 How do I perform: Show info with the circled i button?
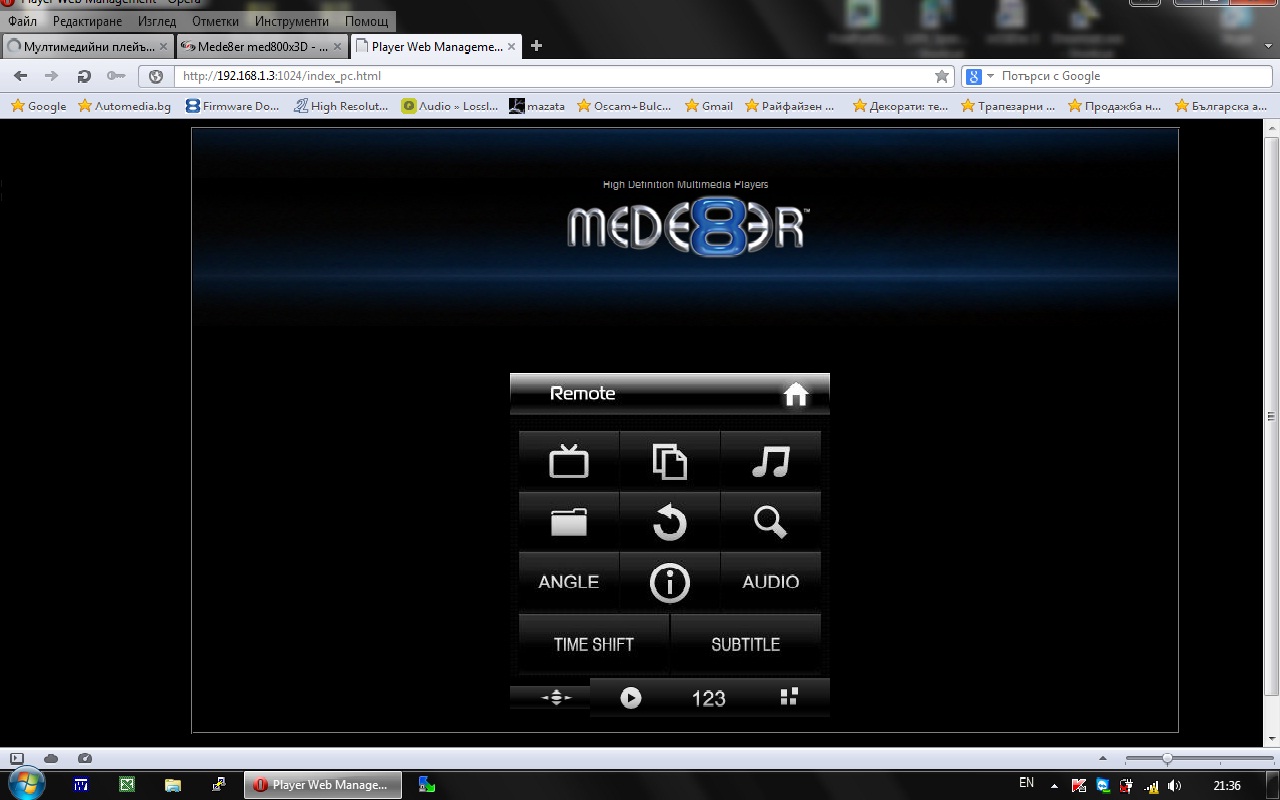click(x=670, y=582)
